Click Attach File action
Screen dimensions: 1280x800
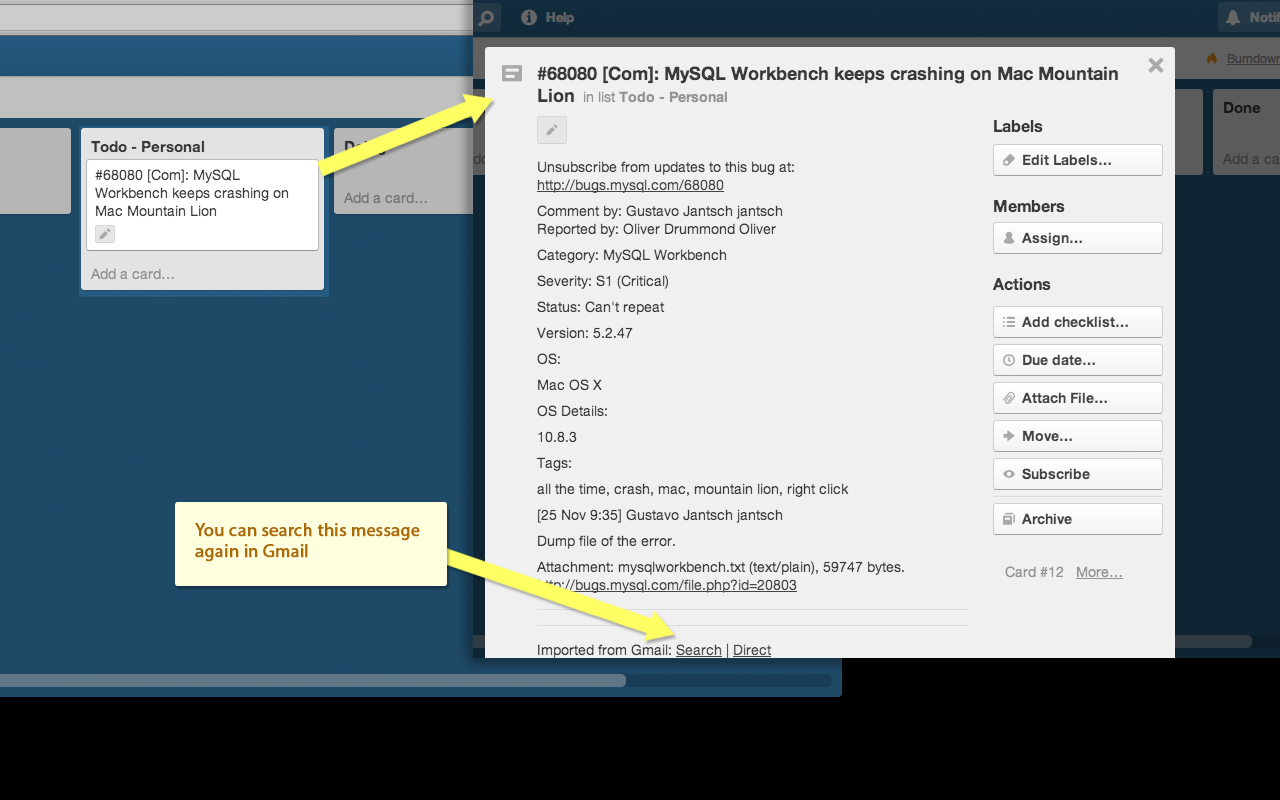point(1077,398)
